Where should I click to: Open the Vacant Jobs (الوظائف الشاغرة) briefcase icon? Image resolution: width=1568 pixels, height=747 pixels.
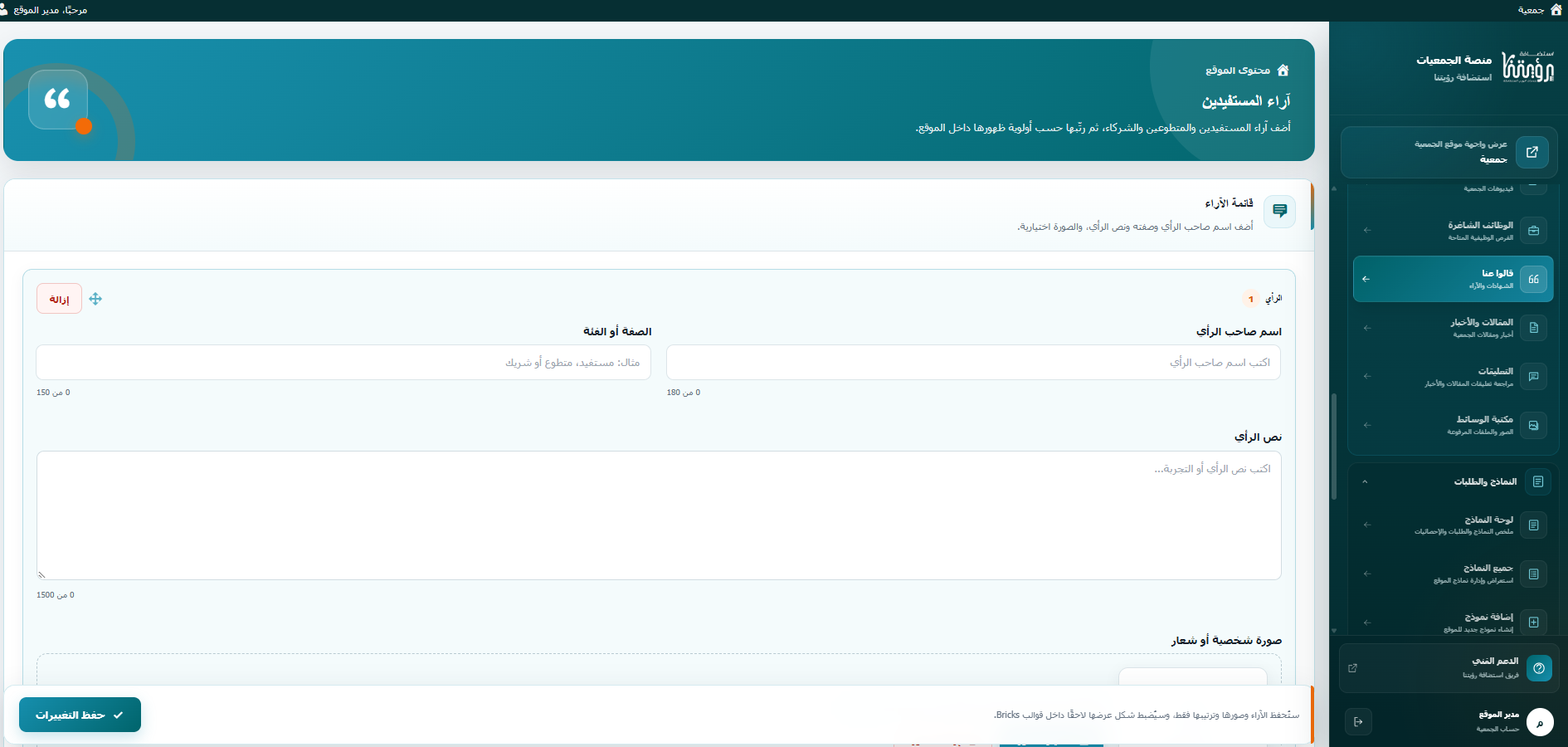click(1533, 231)
